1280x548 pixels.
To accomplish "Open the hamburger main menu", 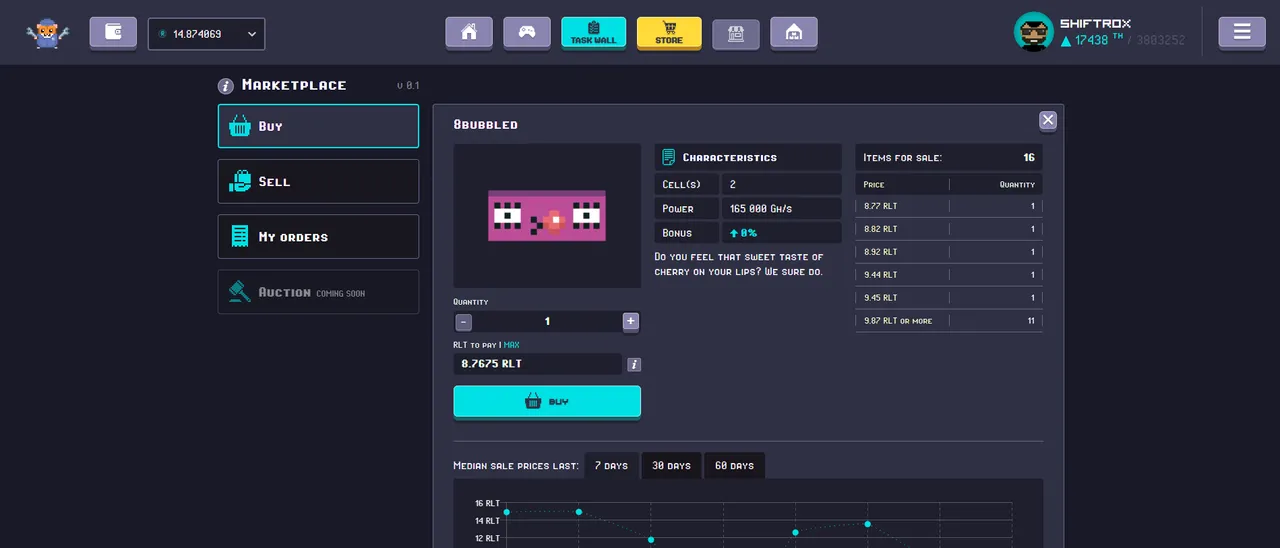I will click(x=1242, y=32).
